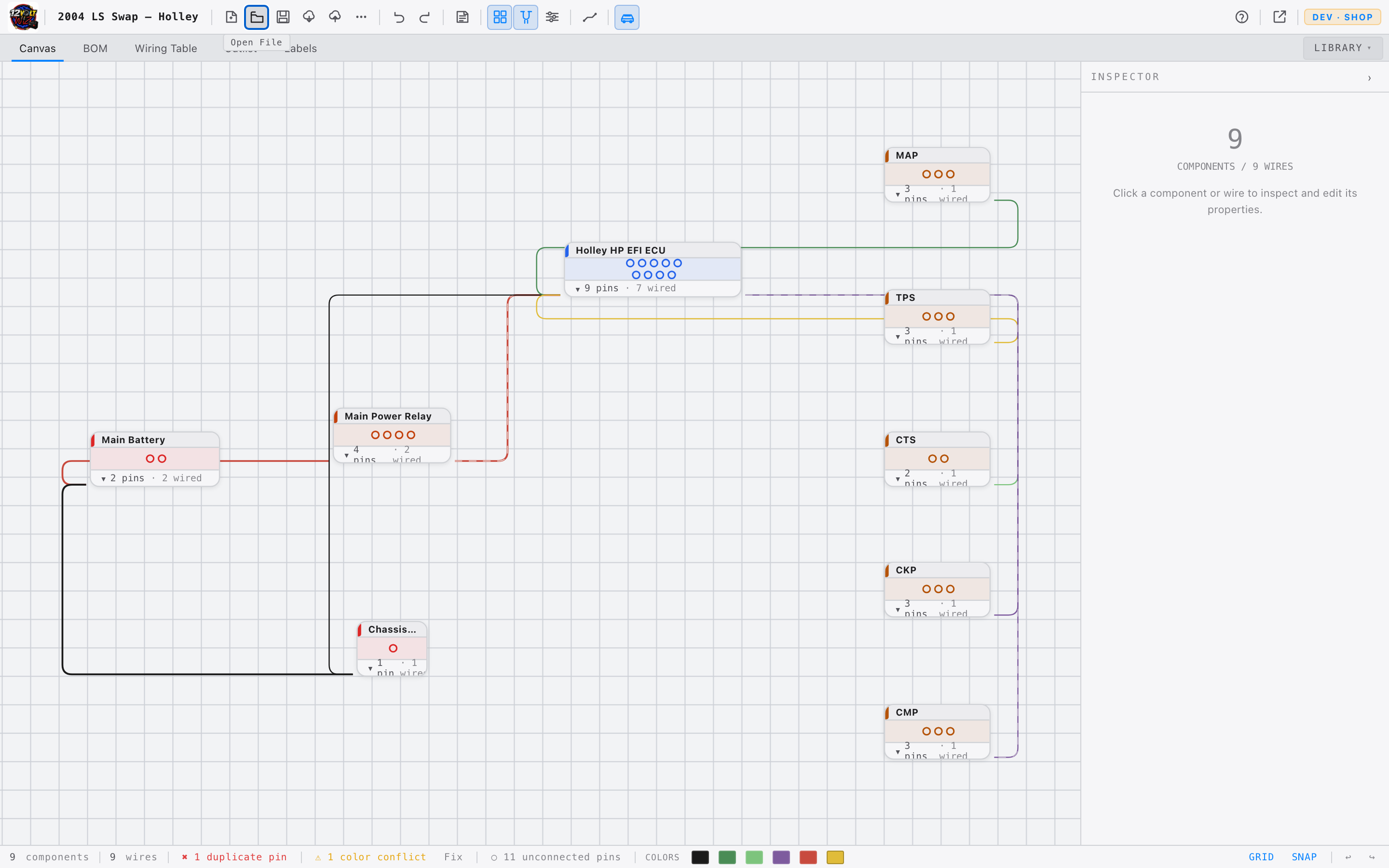
Task: Pick the dark green color swatch
Action: [x=727, y=857]
